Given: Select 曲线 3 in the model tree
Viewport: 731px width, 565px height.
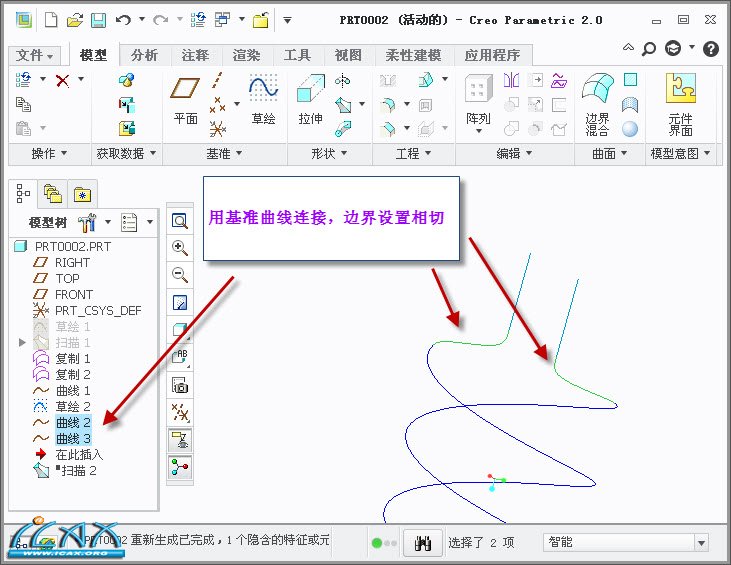Looking at the screenshot, I should (x=73, y=439).
